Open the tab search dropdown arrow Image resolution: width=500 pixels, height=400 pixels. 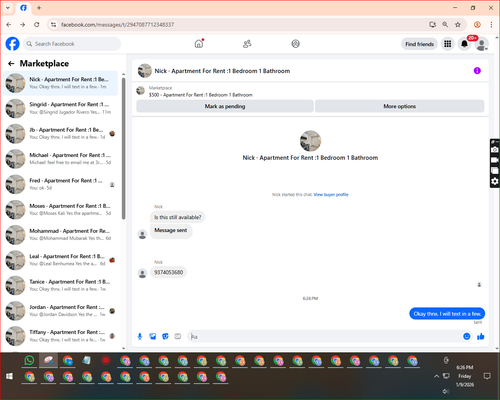pos(8,8)
